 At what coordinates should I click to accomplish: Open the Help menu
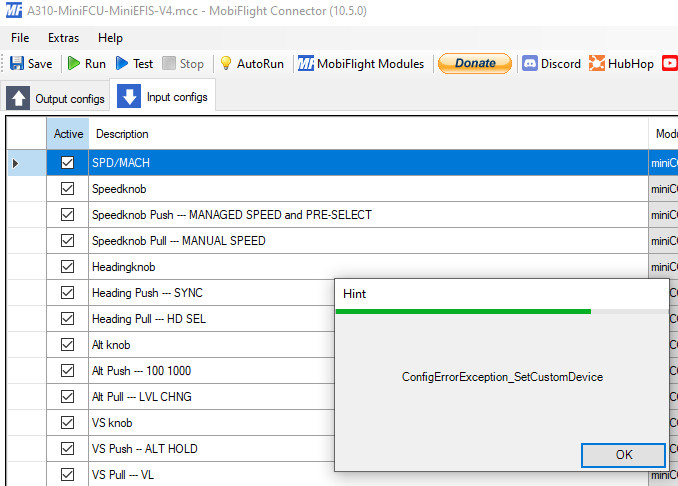point(110,37)
